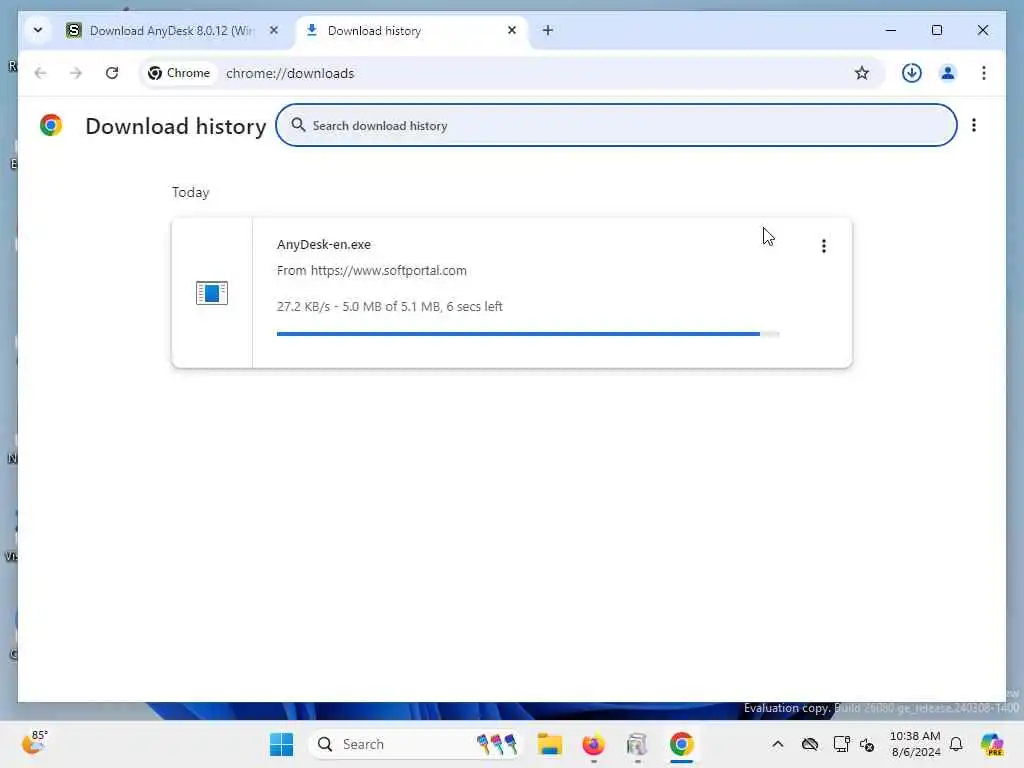Click the search magnifier icon
The height and width of the screenshot is (768, 1024).
(298, 125)
